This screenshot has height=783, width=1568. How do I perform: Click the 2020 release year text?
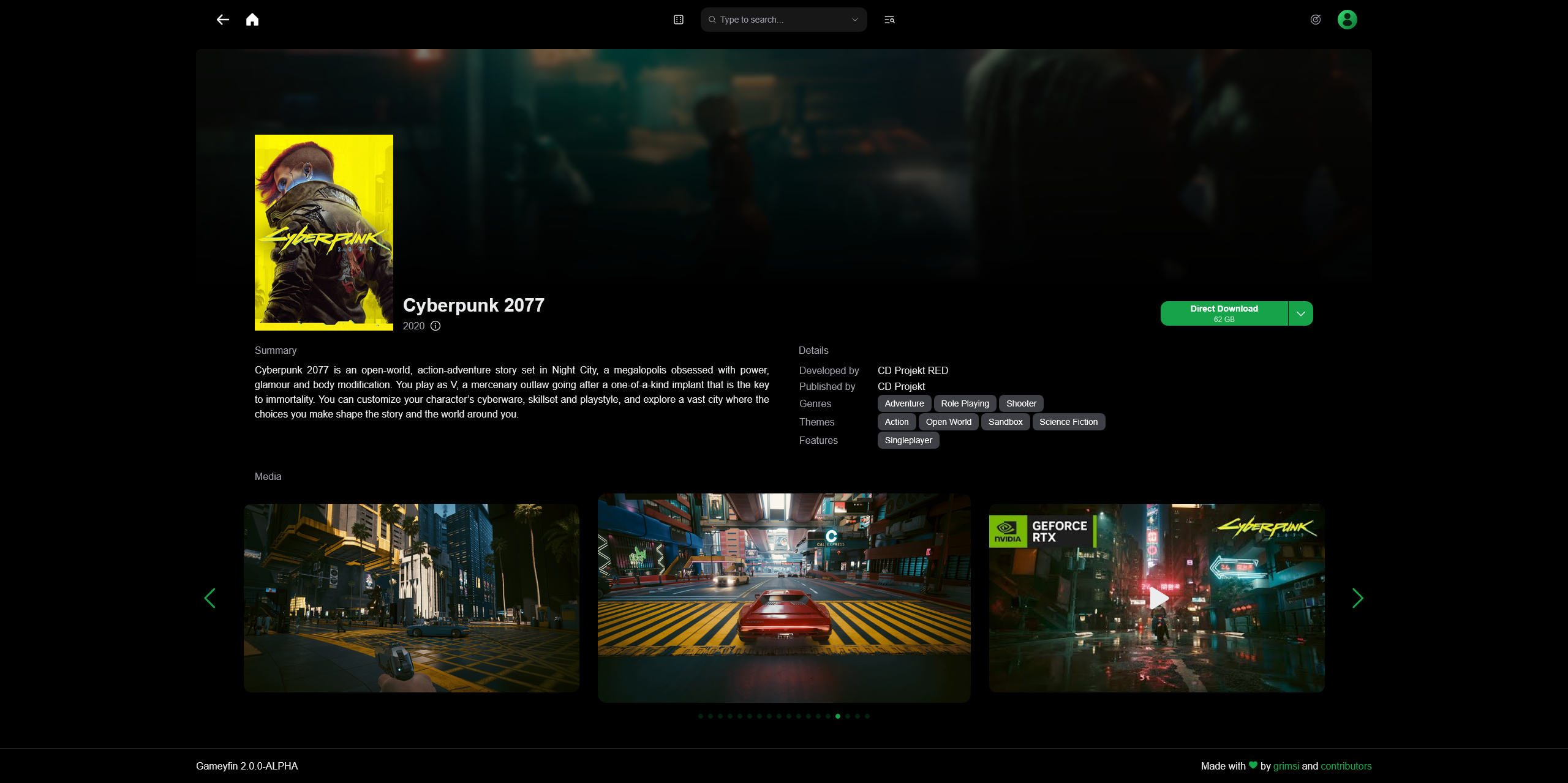click(x=413, y=326)
